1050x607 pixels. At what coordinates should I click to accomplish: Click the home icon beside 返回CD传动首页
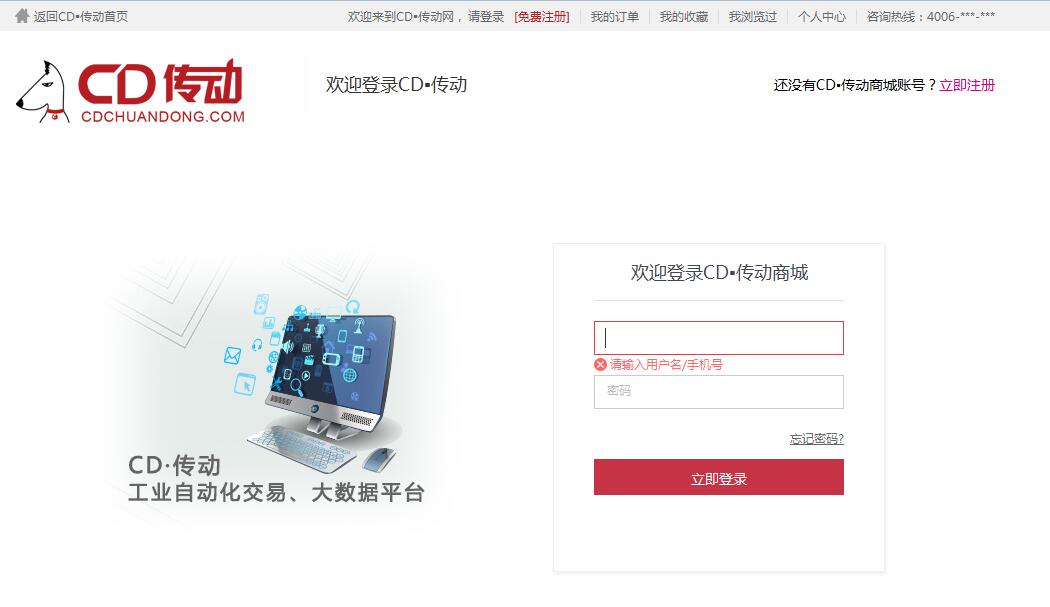click(x=22, y=16)
